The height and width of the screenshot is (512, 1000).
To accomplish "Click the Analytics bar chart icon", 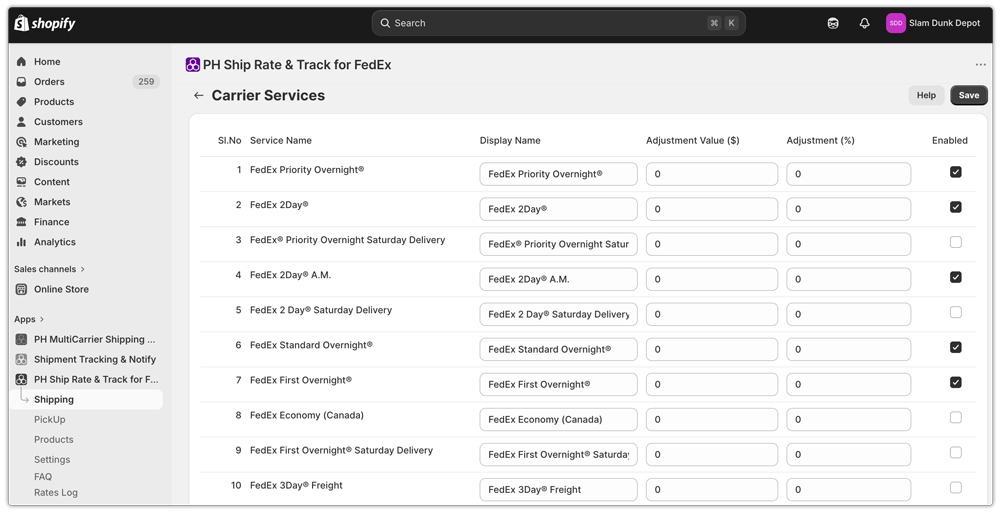I will point(21,242).
